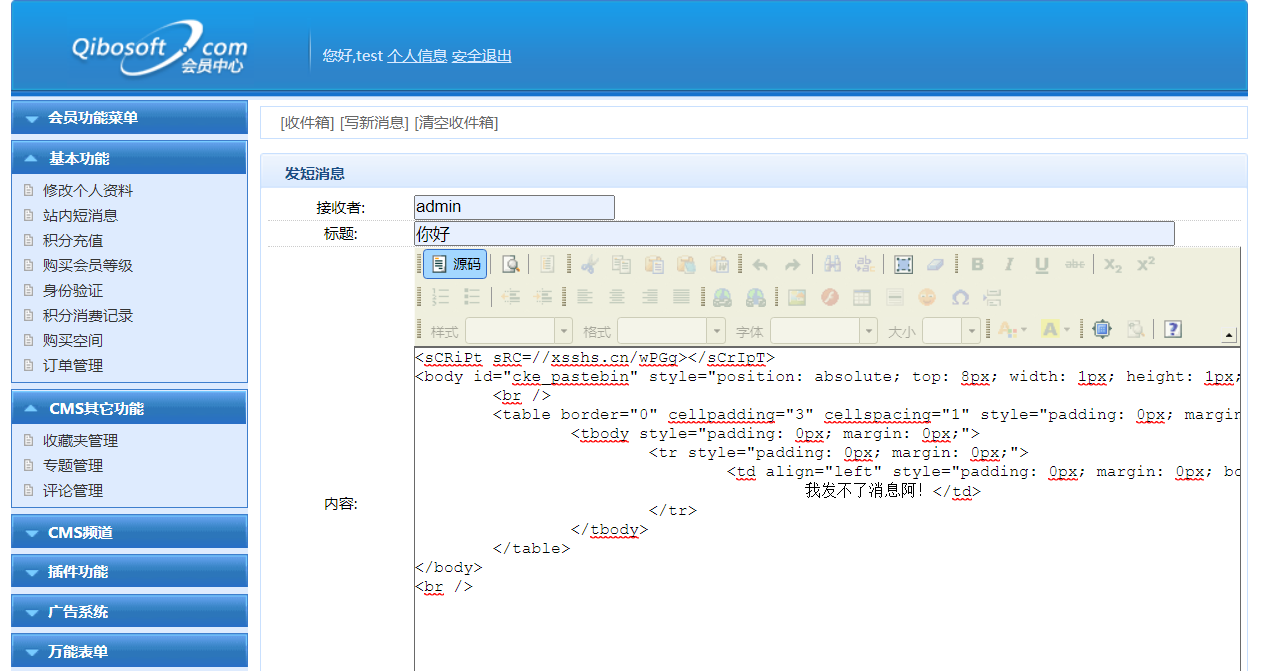This screenshot has width=1274, height=671.
Task: Click the Insert Link icon
Action: click(723, 297)
